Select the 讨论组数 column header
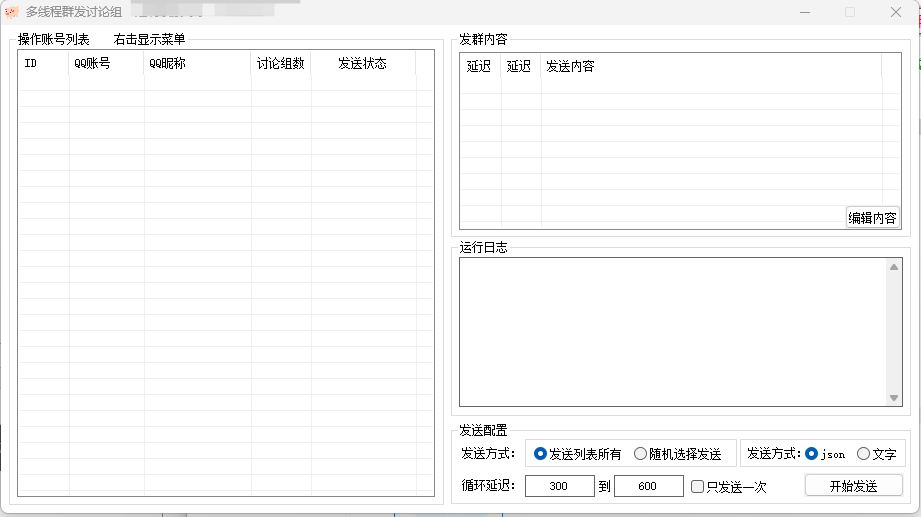This screenshot has width=921, height=517. pyautogui.click(x=281, y=63)
